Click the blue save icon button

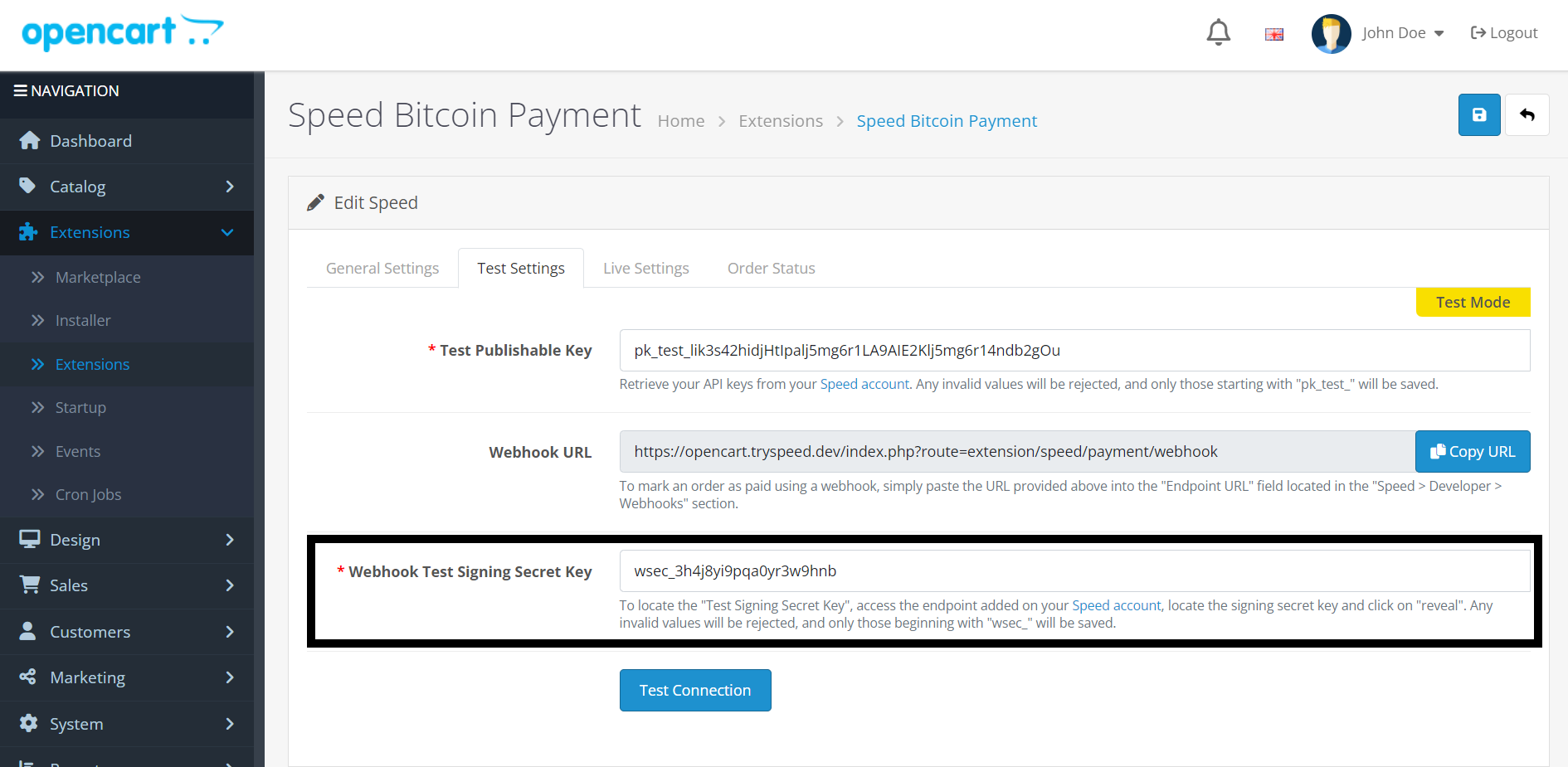(x=1479, y=114)
